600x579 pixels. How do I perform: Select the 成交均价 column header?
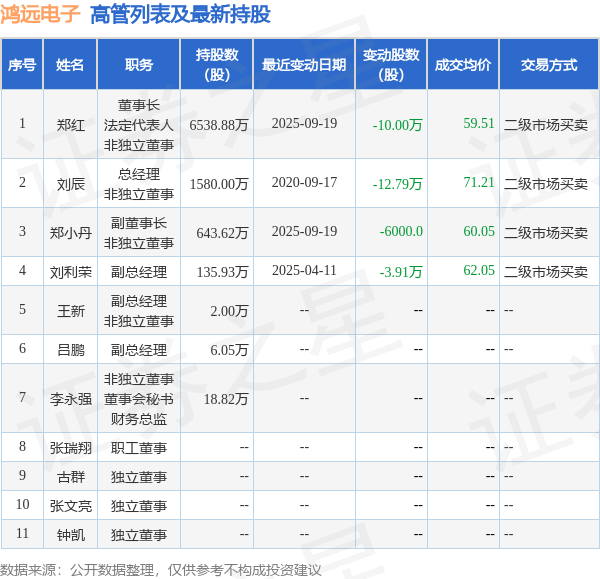point(463,65)
